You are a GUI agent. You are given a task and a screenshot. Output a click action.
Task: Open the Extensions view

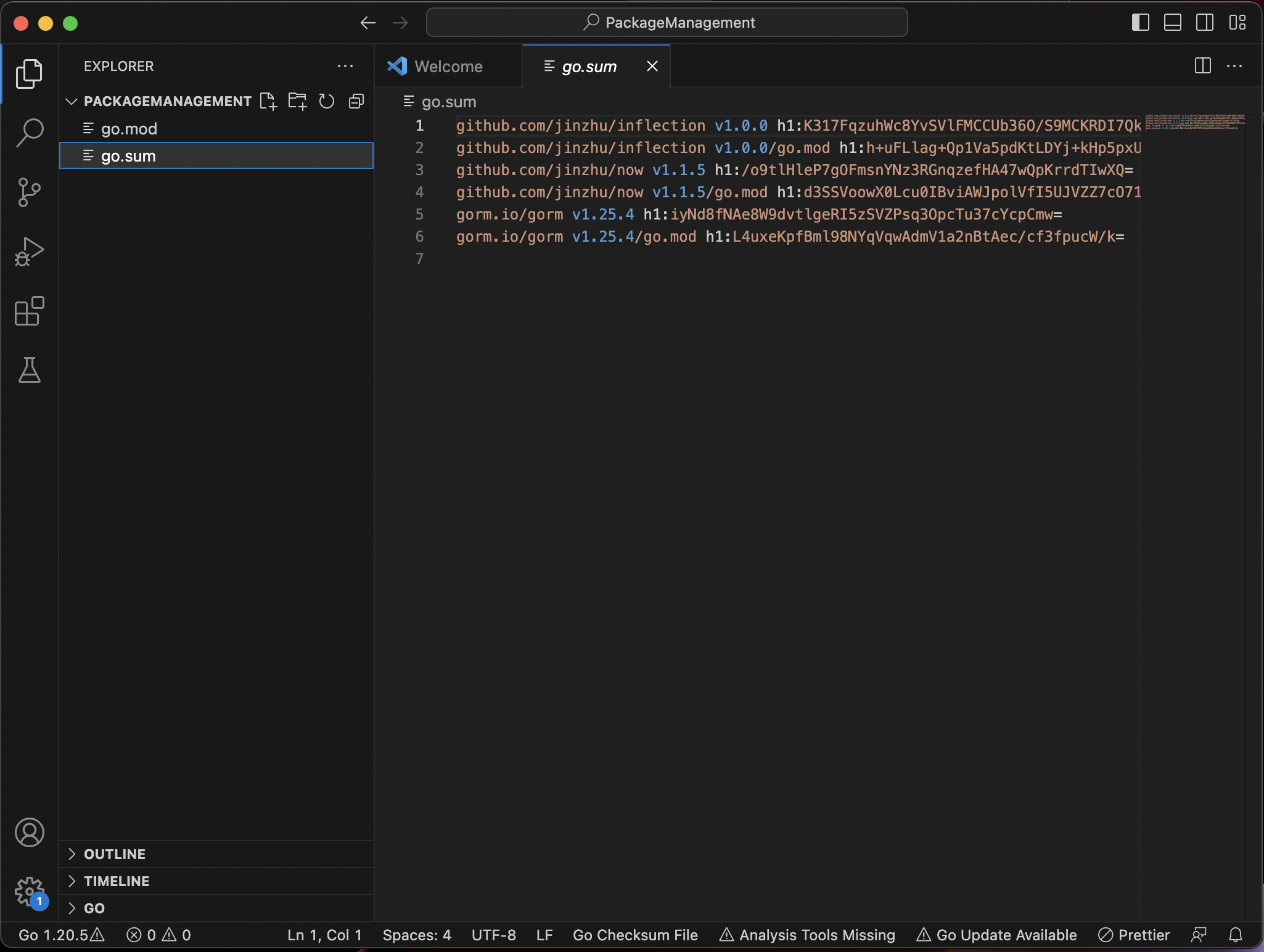tap(29, 311)
